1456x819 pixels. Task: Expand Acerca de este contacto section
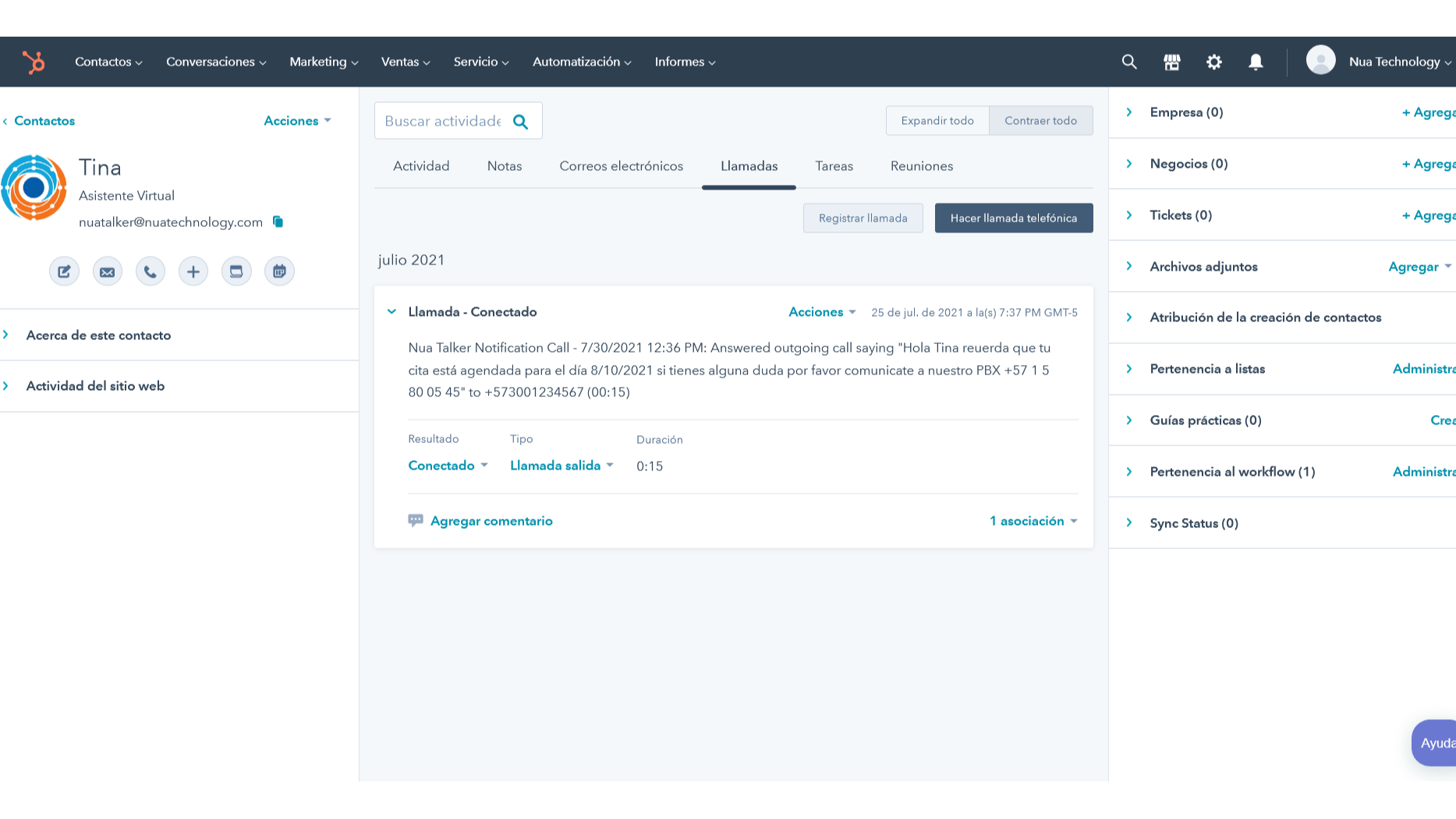pyautogui.click(x=98, y=335)
